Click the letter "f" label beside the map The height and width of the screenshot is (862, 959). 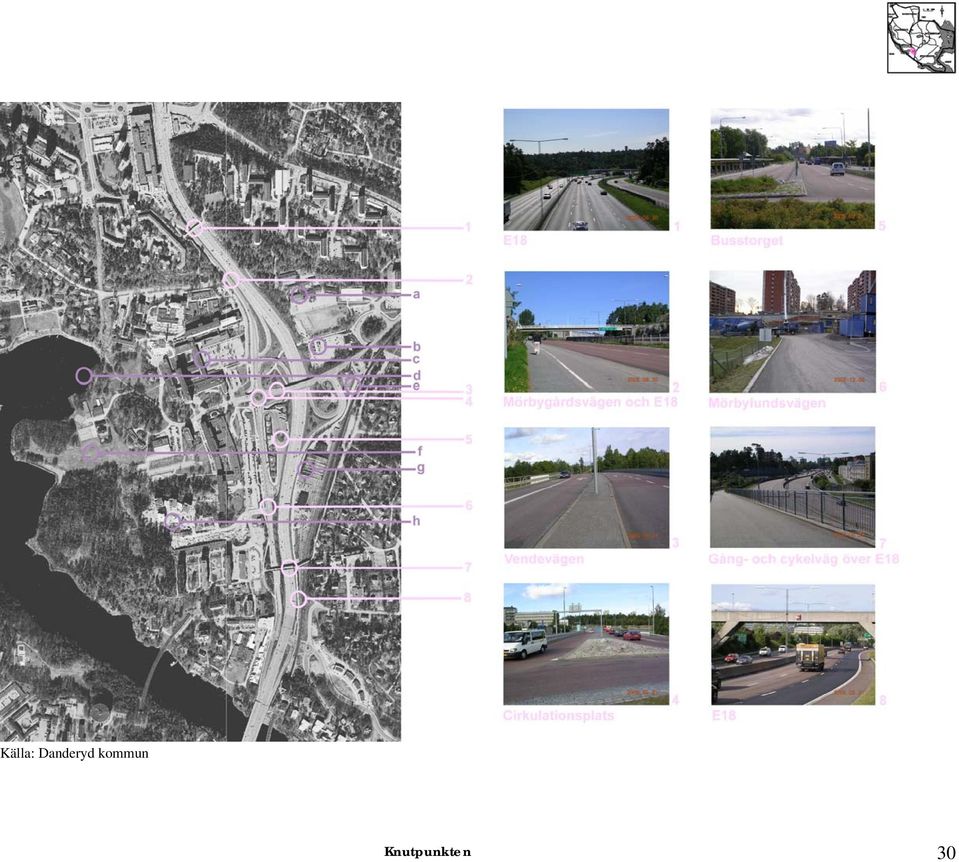click(420, 451)
